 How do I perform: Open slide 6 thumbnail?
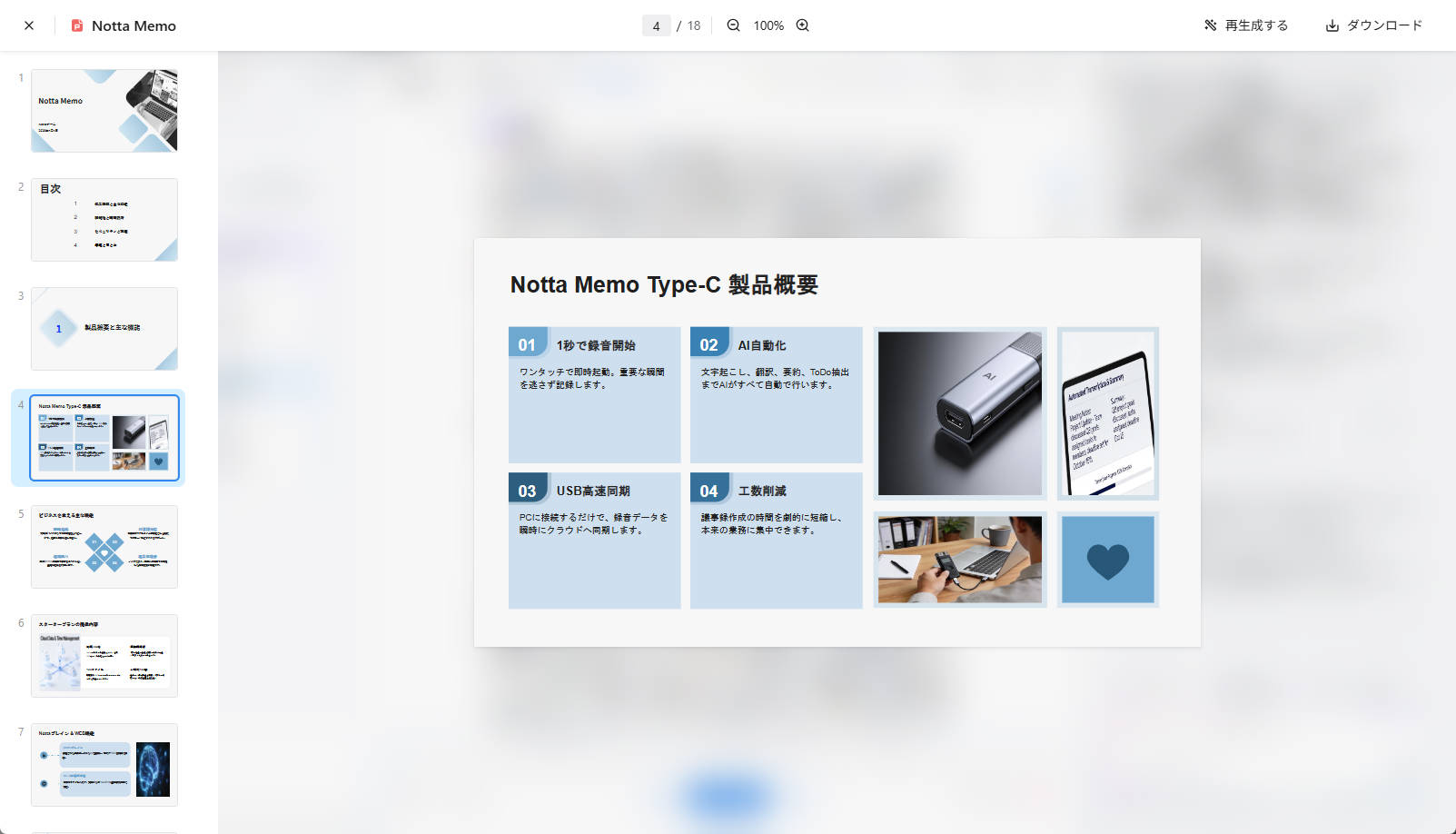(x=104, y=656)
